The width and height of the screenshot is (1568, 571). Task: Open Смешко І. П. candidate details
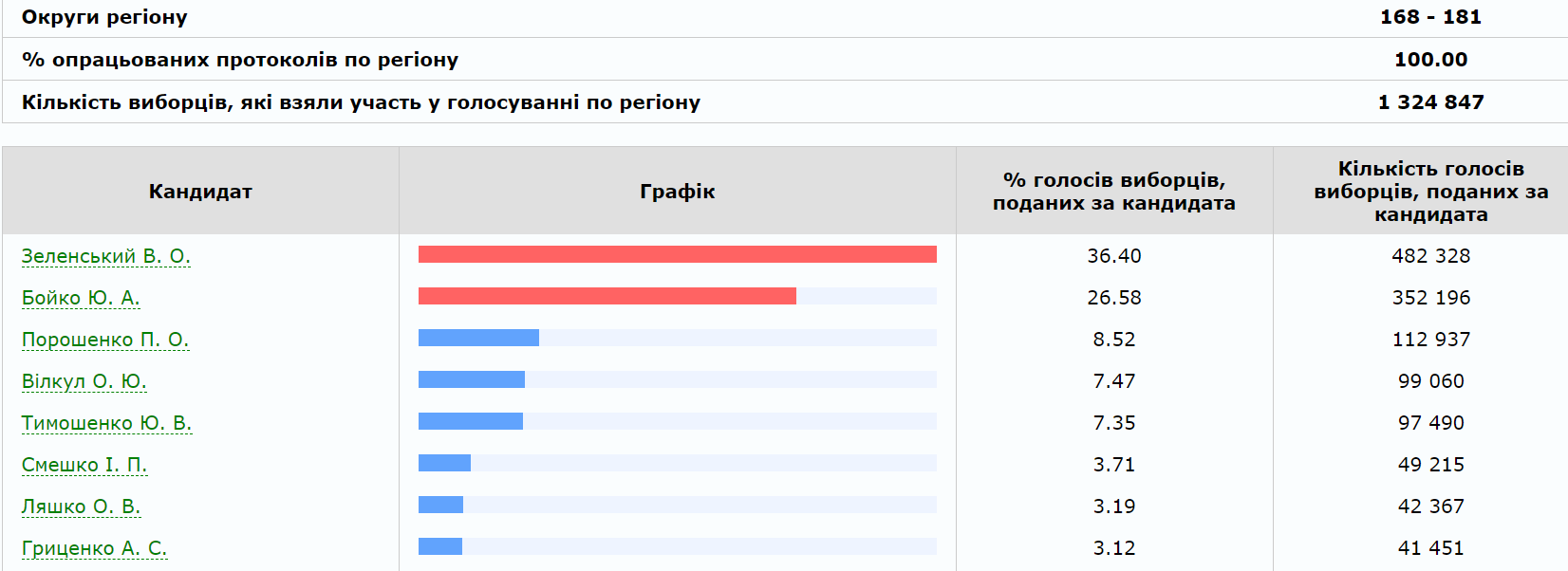[84, 465]
